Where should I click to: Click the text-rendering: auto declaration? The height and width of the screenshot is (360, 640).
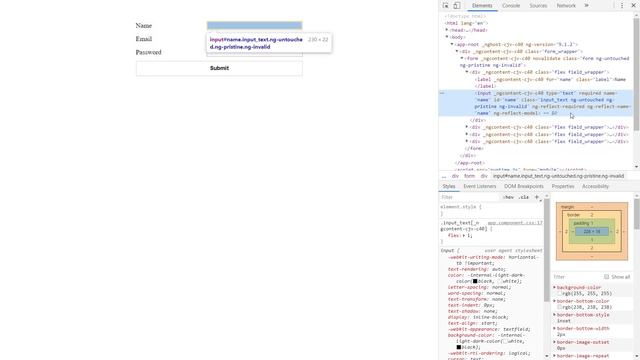(476, 269)
